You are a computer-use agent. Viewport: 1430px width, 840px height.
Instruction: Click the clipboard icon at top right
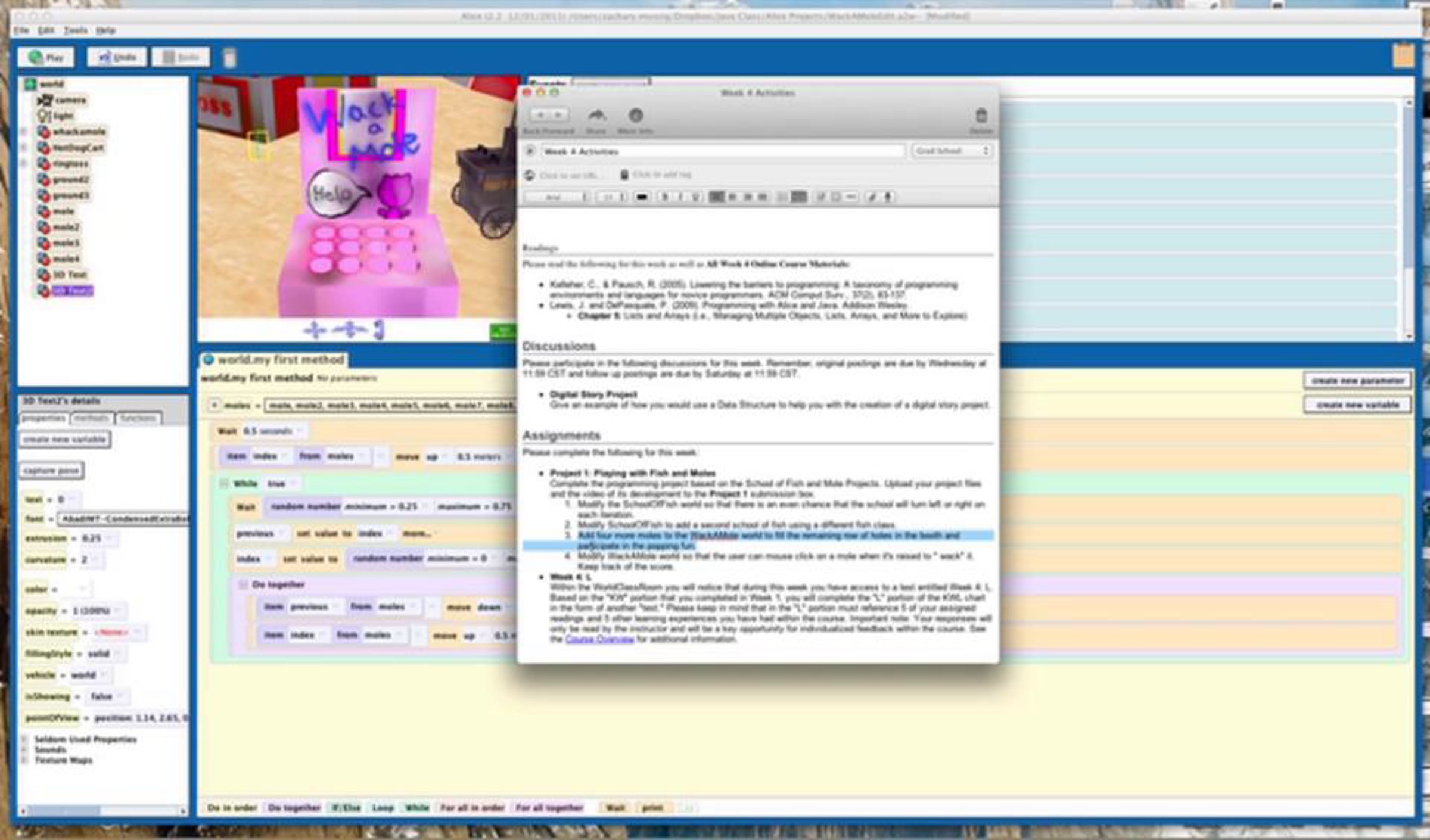click(x=1403, y=56)
